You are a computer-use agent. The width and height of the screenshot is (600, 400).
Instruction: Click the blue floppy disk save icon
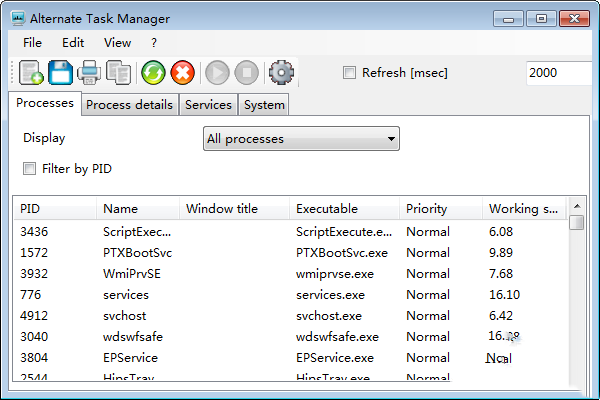(x=60, y=72)
